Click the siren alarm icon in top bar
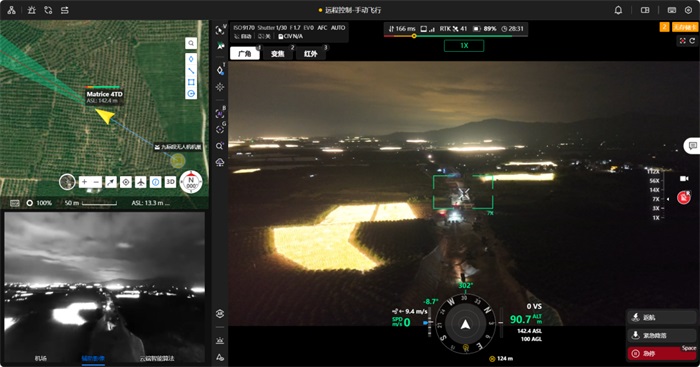The height and width of the screenshot is (367, 700). click(31, 10)
